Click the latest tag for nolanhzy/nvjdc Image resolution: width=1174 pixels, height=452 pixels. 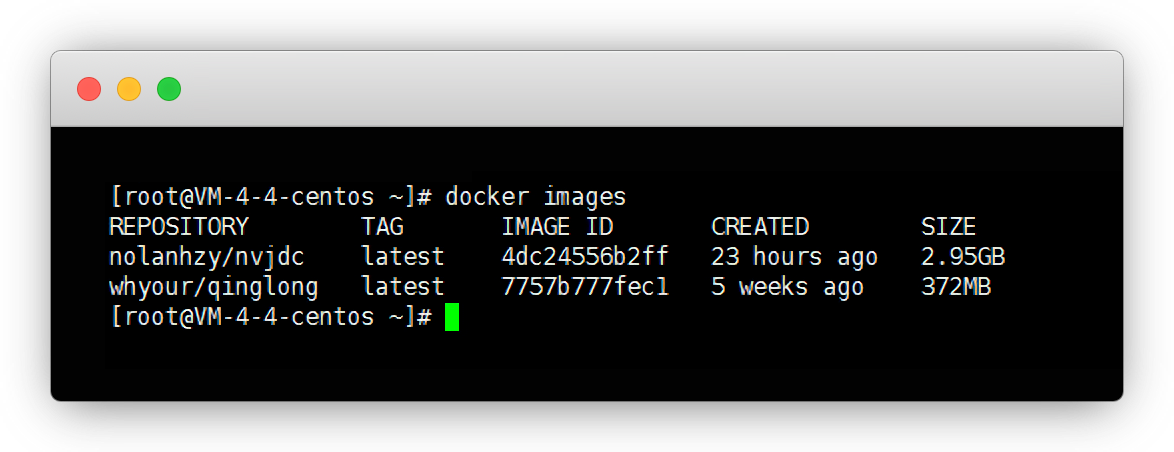coord(403,257)
